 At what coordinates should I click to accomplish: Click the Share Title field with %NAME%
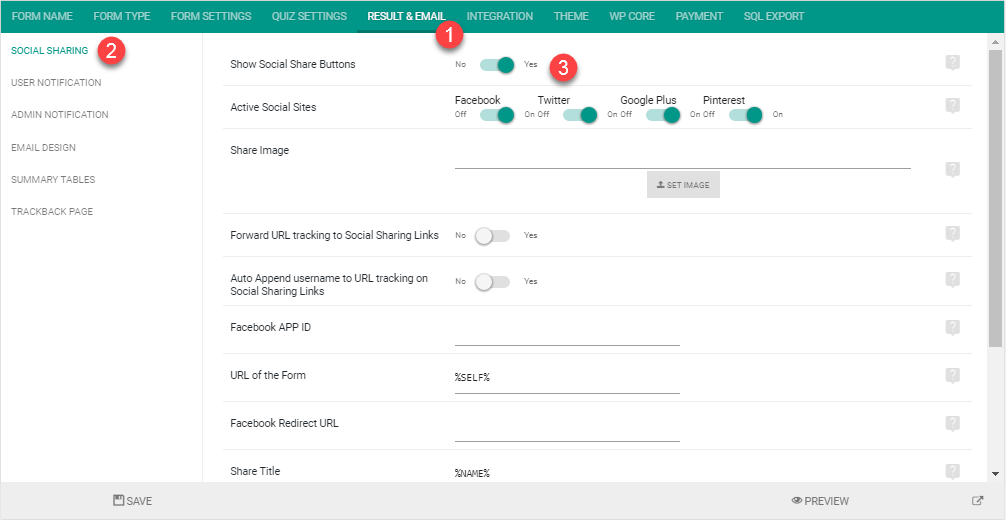click(567, 473)
